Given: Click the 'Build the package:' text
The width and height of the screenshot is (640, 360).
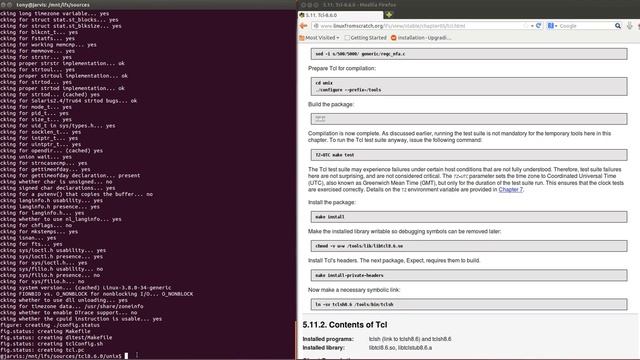Looking at the screenshot, I should [331, 104].
